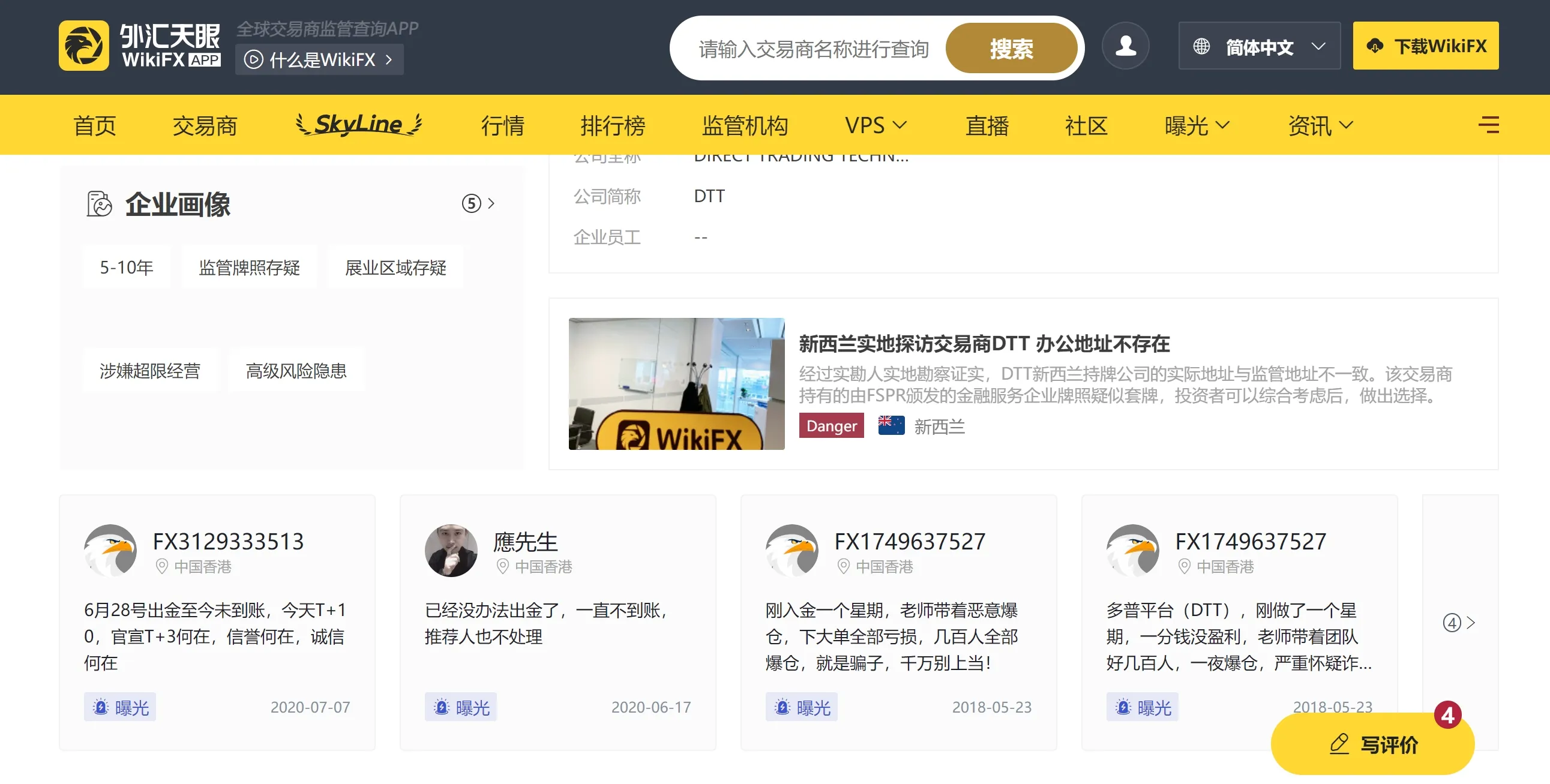Open 直播 live page
Viewport: 1550px width, 784px height.
coord(987,125)
